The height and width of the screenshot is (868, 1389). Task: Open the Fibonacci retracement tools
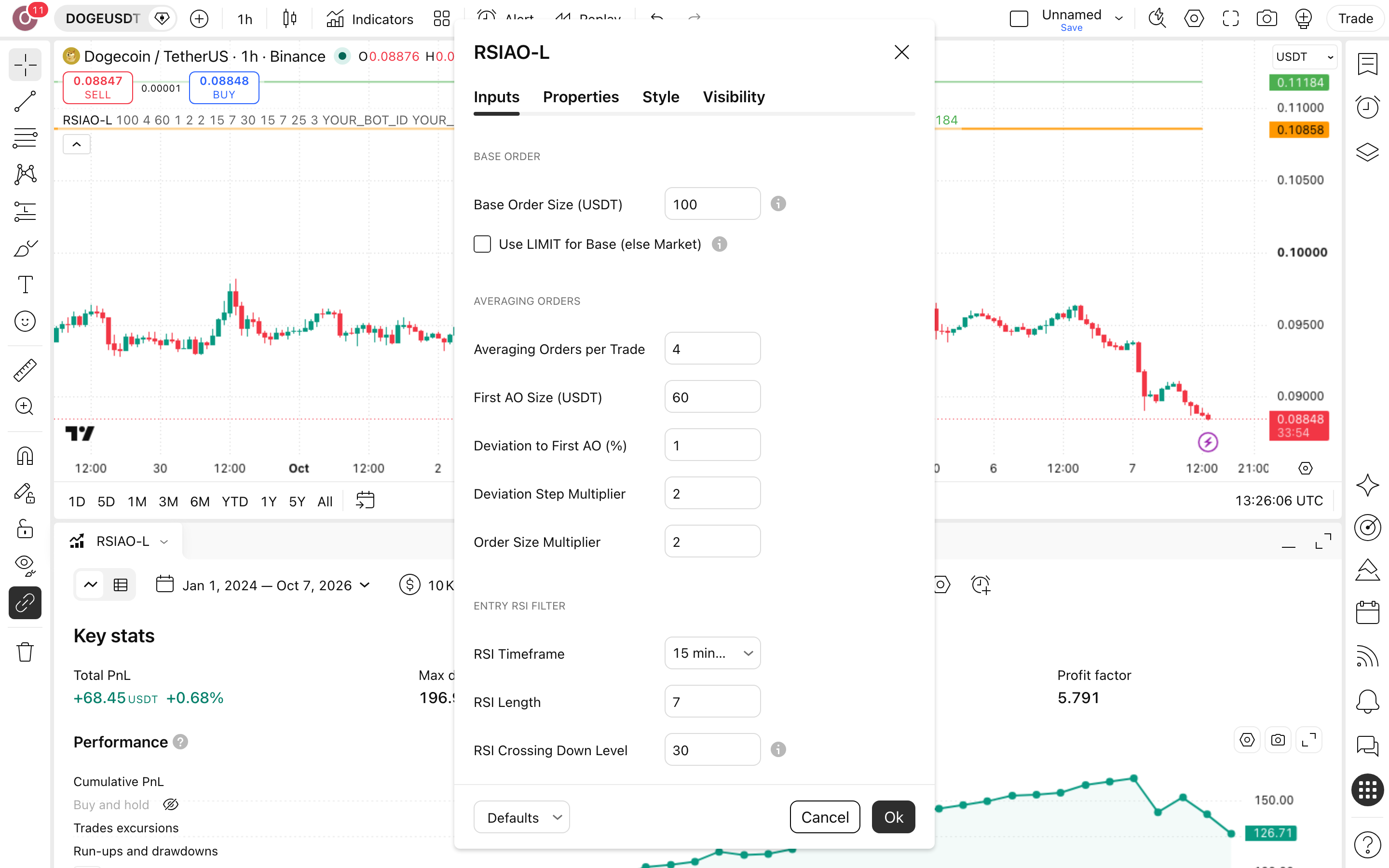point(25,138)
